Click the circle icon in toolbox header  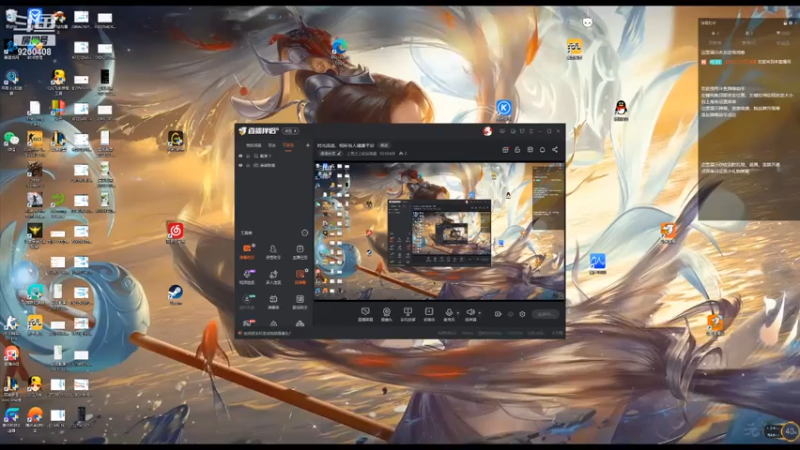[305, 233]
